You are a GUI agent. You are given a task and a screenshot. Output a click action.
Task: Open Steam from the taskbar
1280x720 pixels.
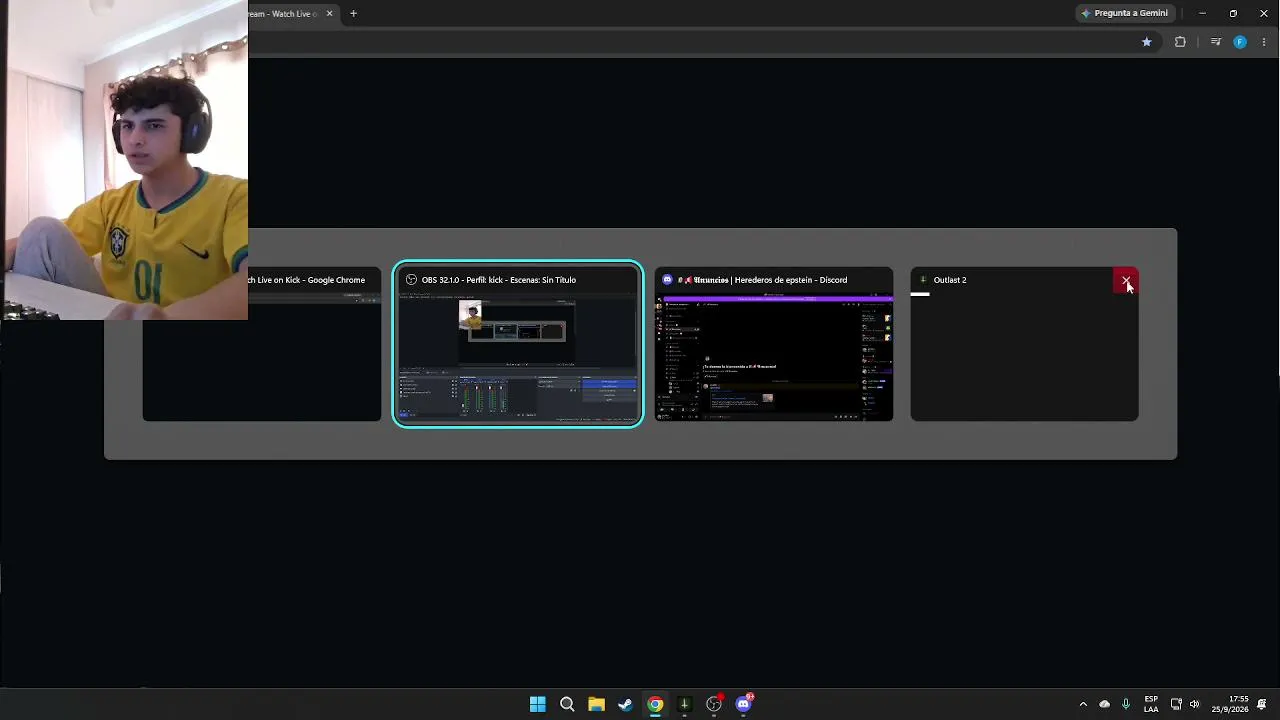pos(625,704)
